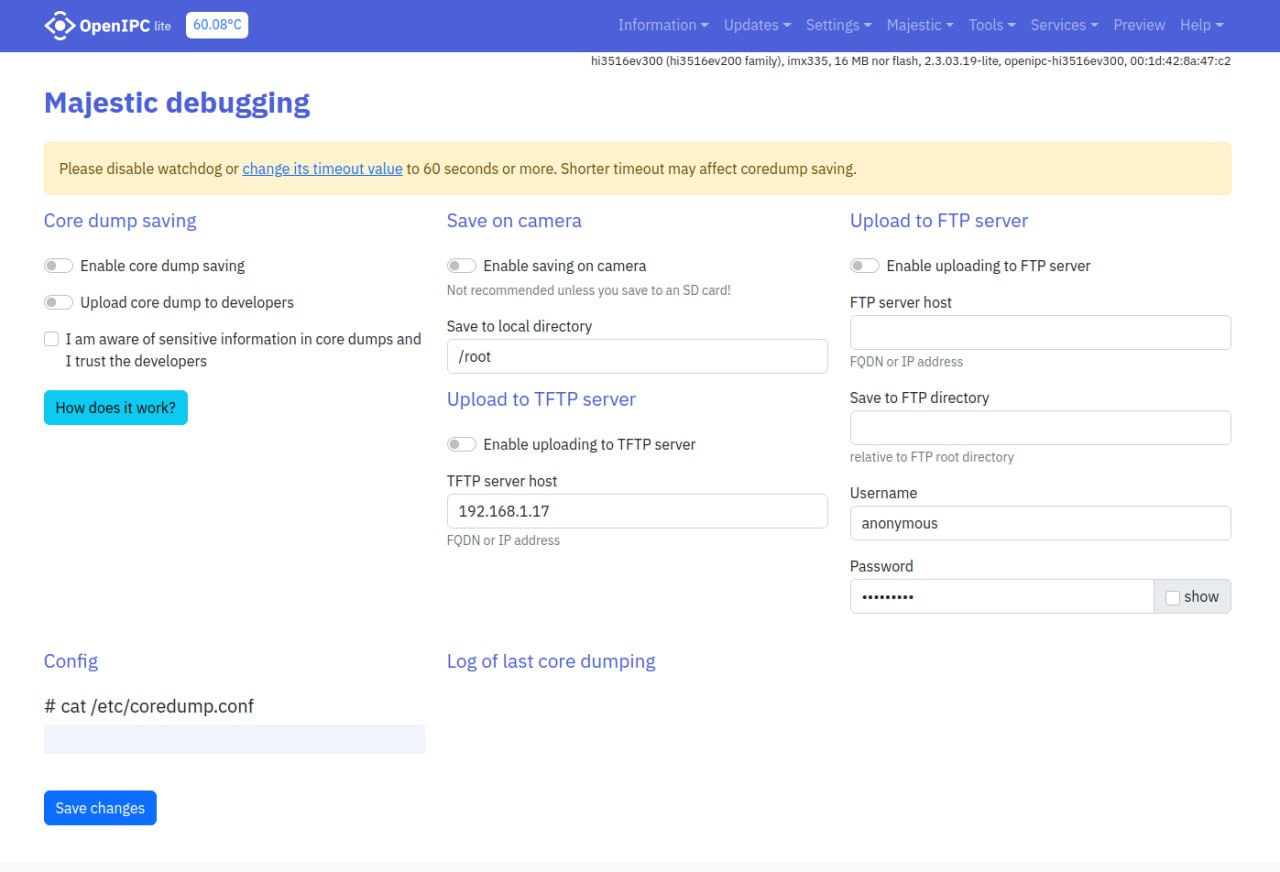Toggle Enable core dump saving switch
The width and height of the screenshot is (1280, 872).
point(59,266)
